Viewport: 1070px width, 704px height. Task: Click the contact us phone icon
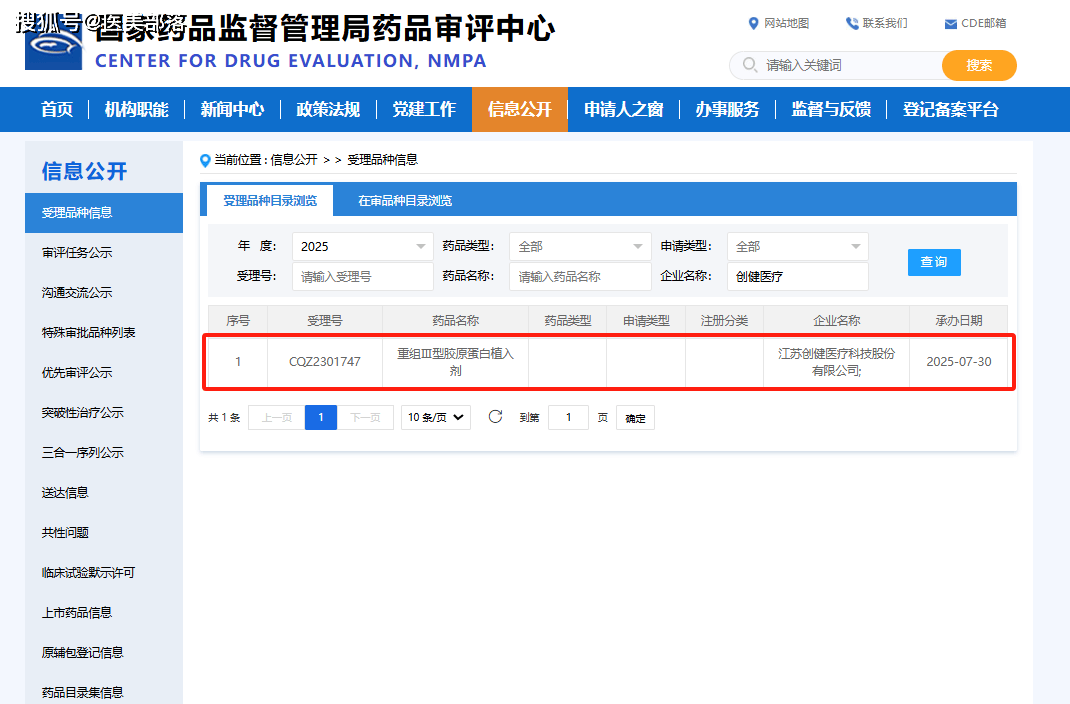pos(852,23)
